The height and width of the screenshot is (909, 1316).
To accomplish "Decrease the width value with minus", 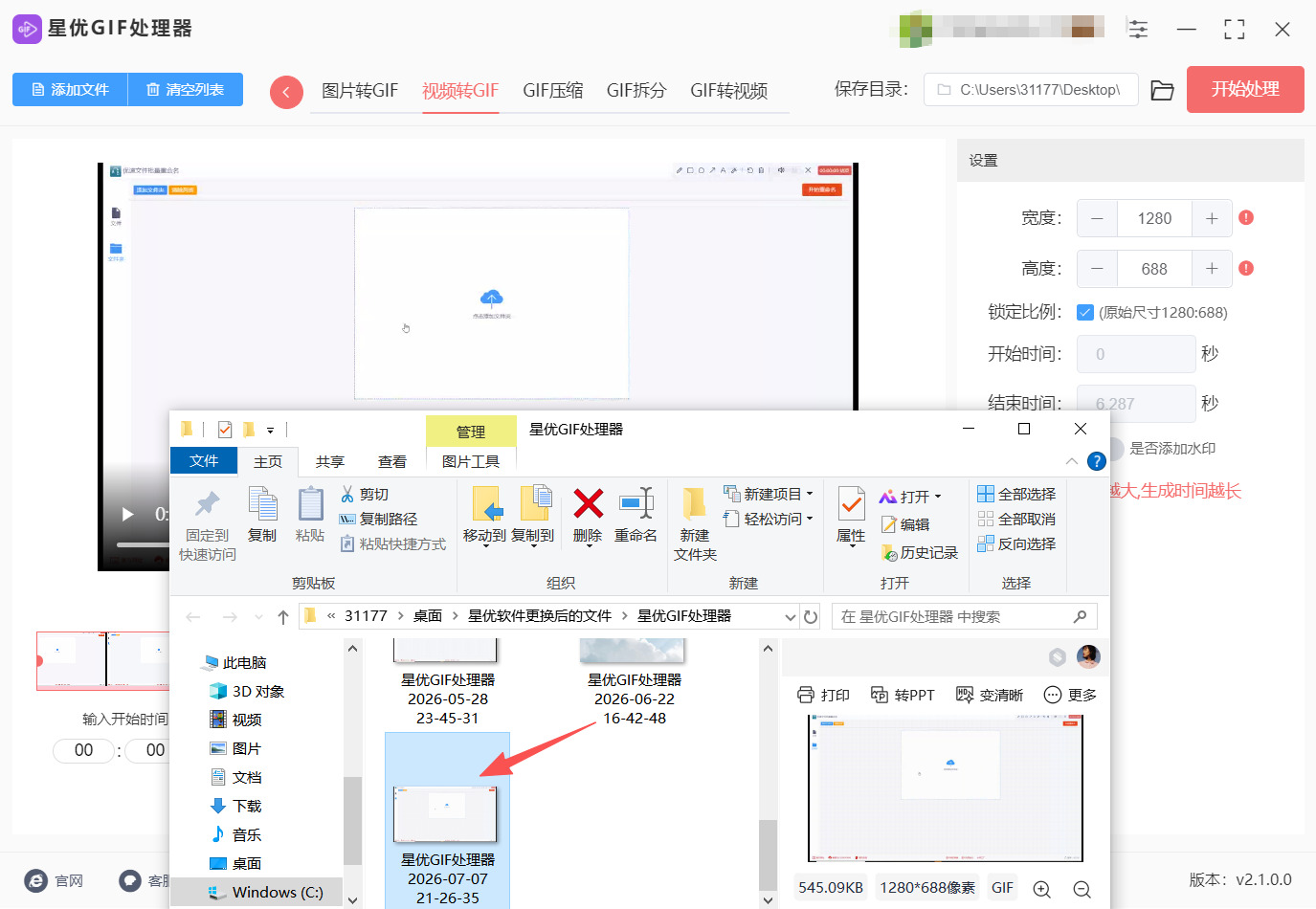I will (x=1097, y=218).
